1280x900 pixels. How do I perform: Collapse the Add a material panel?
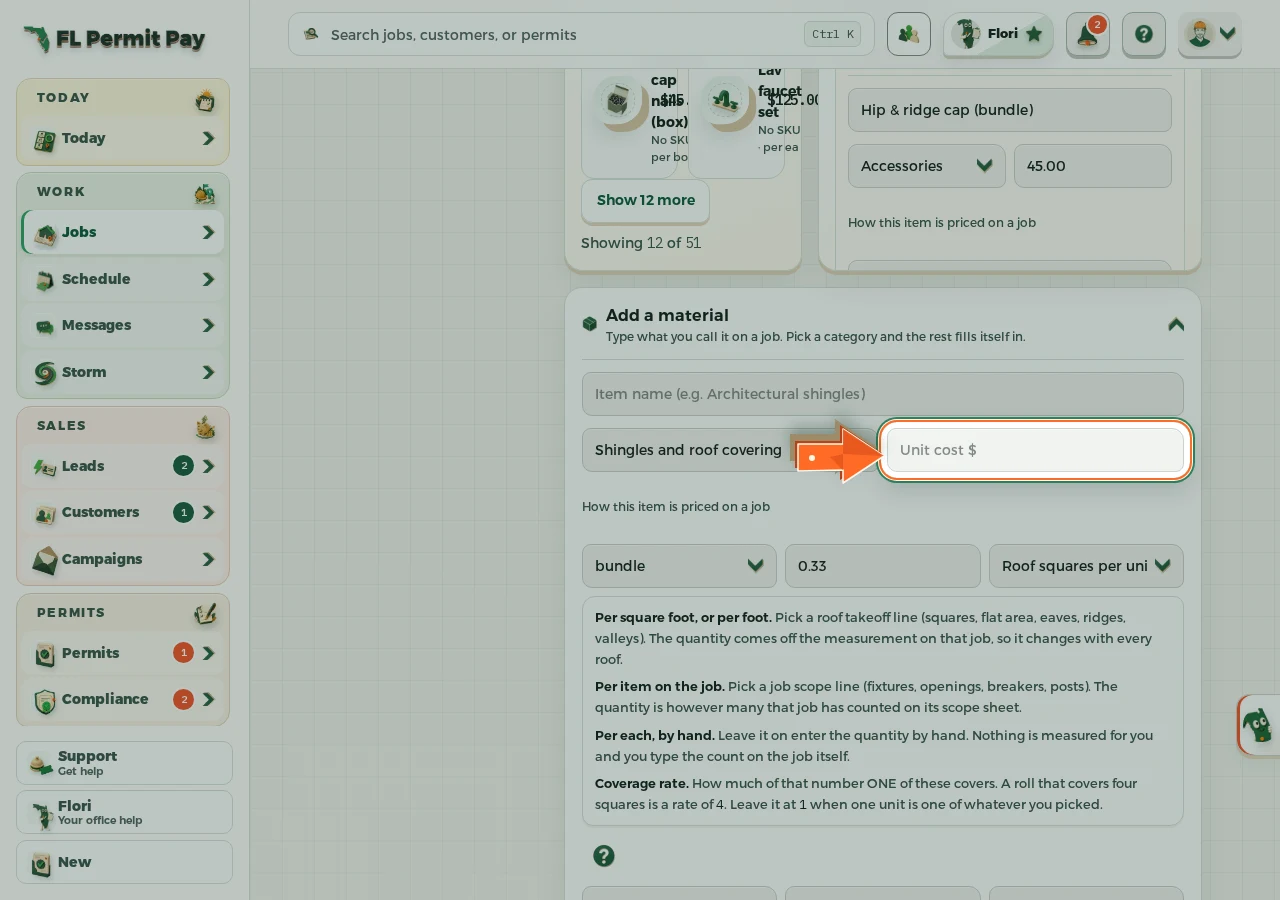pyautogui.click(x=1176, y=325)
